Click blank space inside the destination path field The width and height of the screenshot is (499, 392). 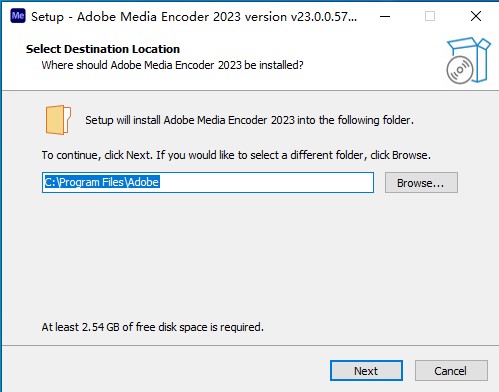pyautogui.click(x=267, y=182)
